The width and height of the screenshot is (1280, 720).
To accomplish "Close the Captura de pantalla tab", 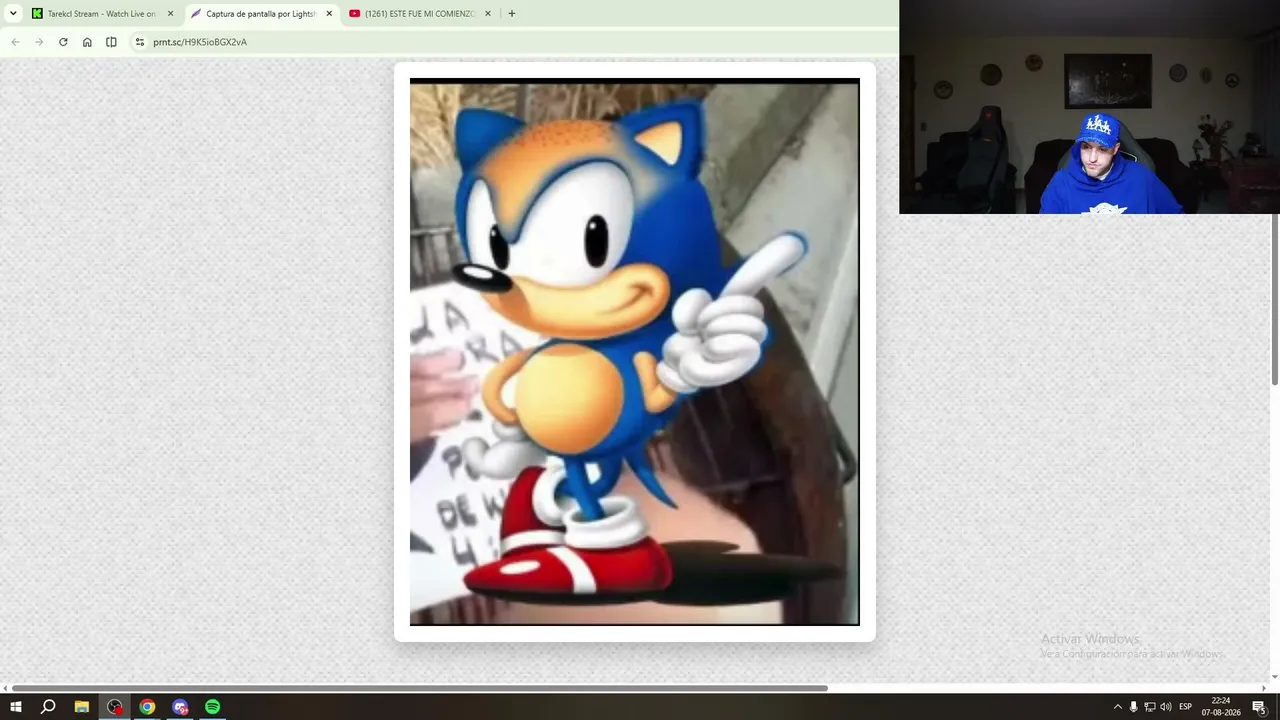I will [329, 14].
